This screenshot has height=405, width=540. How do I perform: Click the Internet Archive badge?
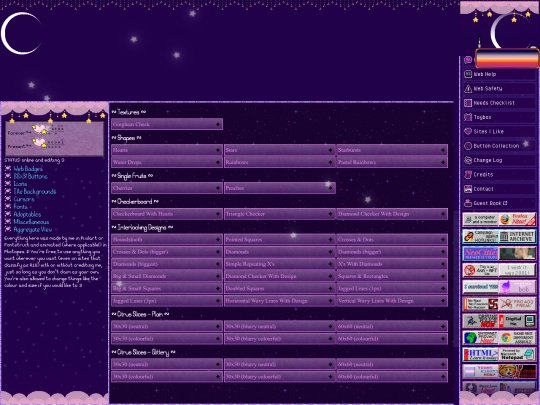point(517,236)
